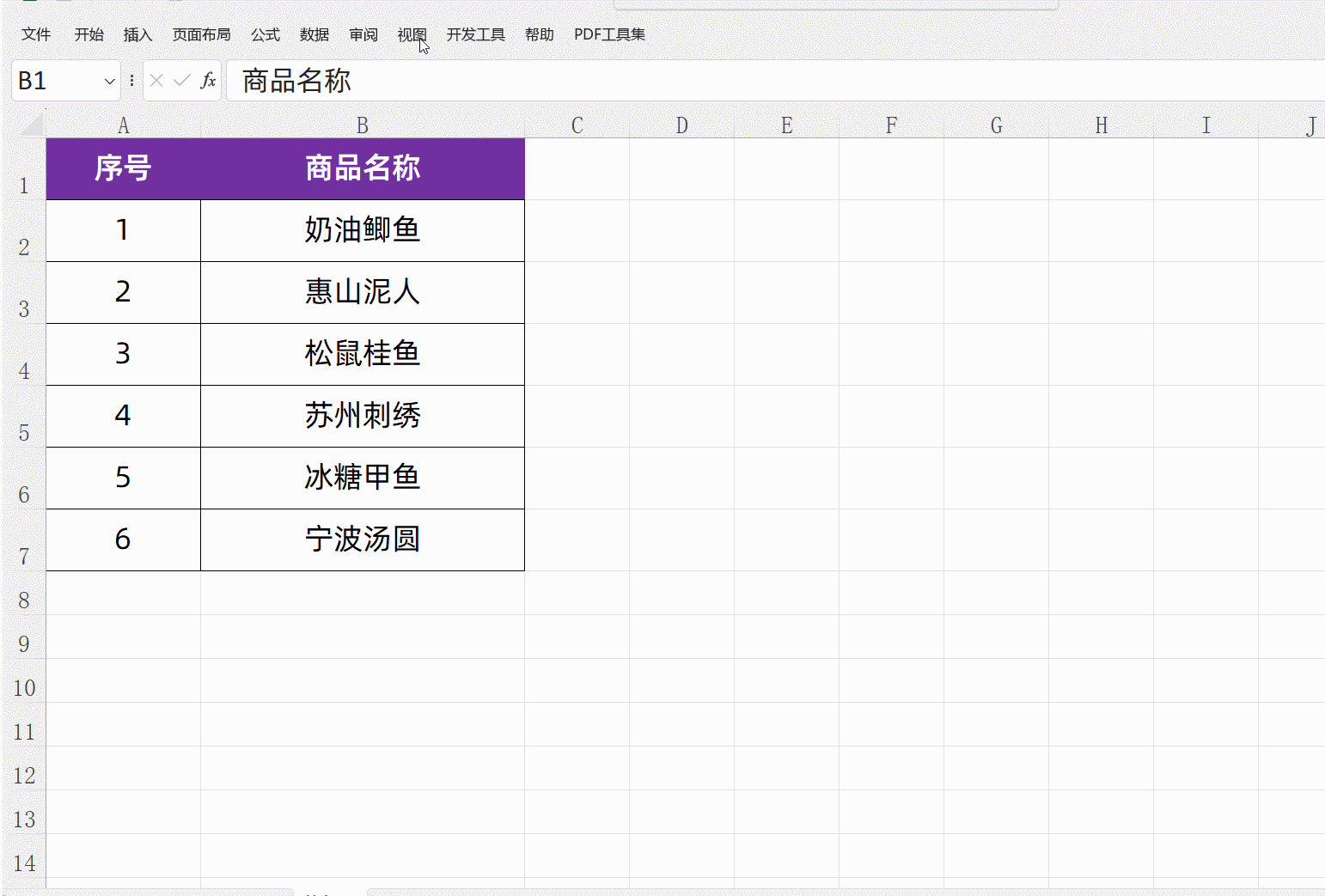The height and width of the screenshot is (896, 1325).
Task: Switch to the 开始 ribbon tab
Action: point(89,34)
